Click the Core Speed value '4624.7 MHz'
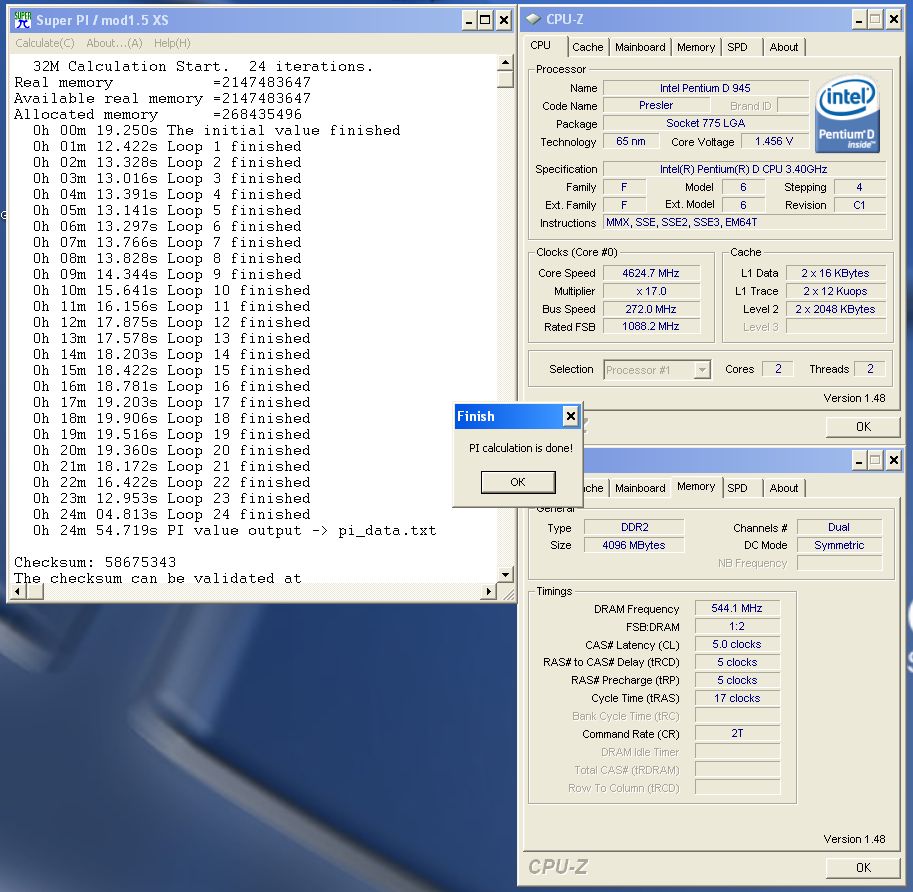Image resolution: width=913 pixels, height=892 pixels. [x=651, y=273]
